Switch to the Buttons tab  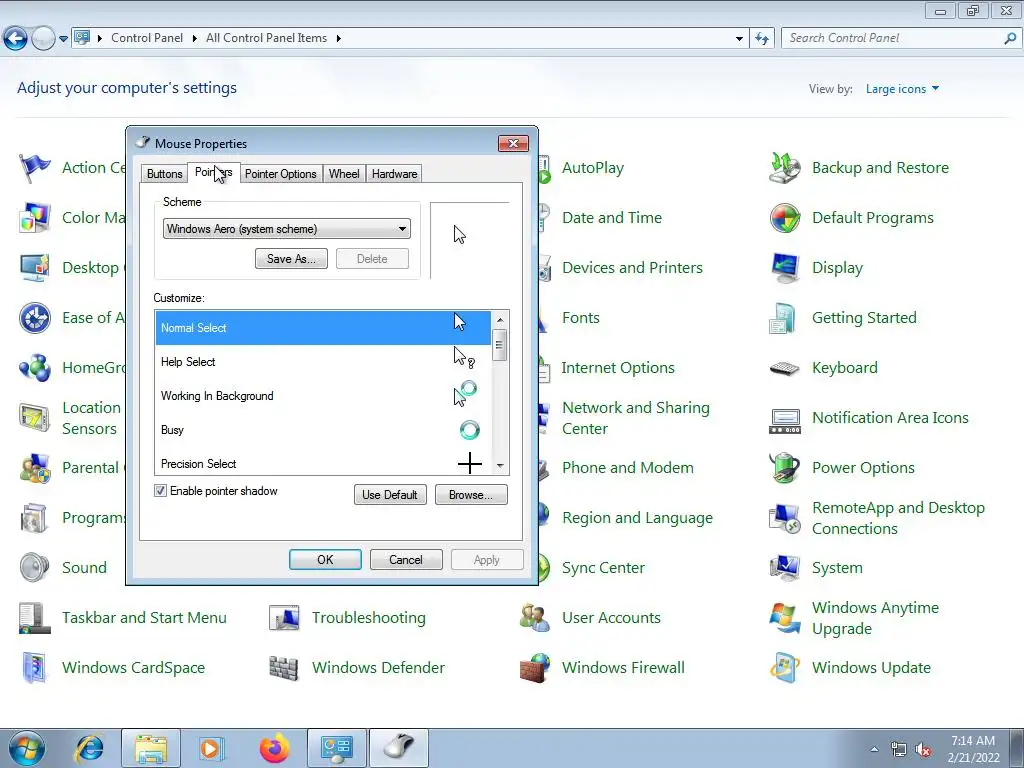pos(165,174)
